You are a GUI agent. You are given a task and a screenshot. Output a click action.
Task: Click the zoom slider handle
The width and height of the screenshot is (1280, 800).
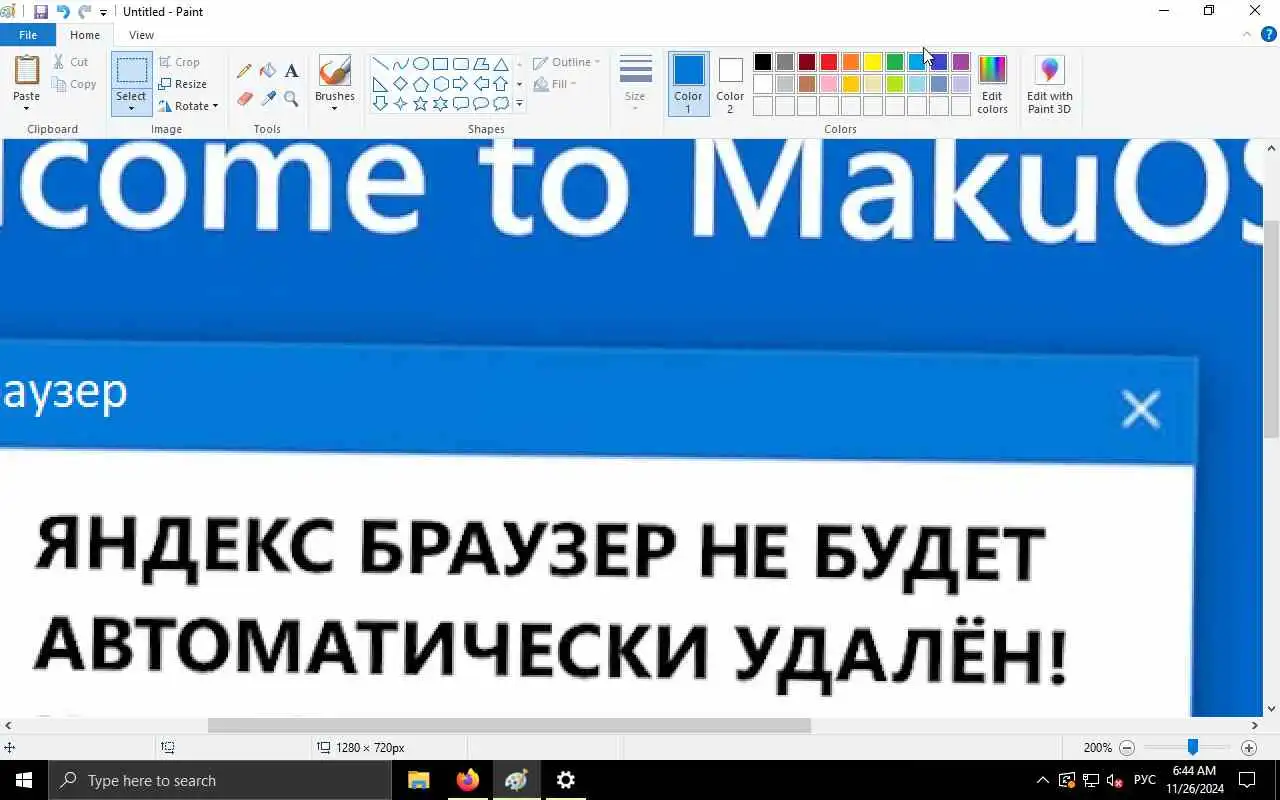1192,748
